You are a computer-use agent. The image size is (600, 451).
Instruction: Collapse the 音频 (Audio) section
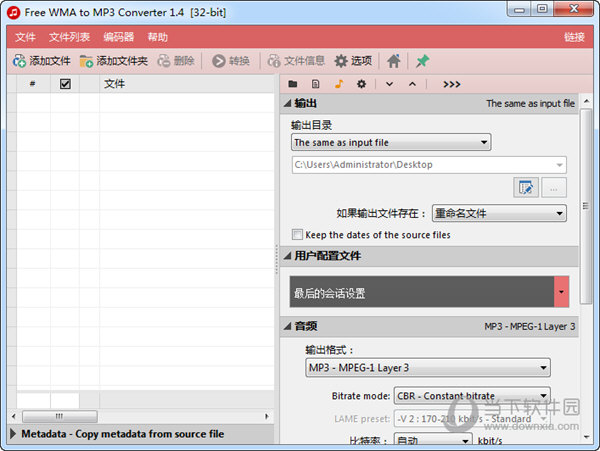[x=288, y=326]
